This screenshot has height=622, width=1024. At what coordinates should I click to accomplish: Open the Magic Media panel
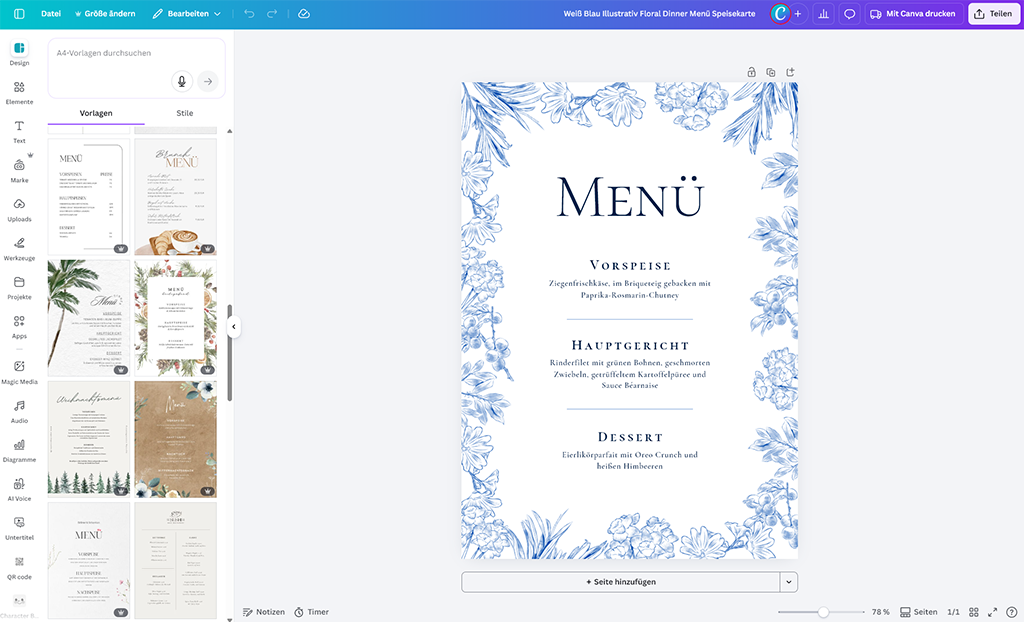pos(19,372)
